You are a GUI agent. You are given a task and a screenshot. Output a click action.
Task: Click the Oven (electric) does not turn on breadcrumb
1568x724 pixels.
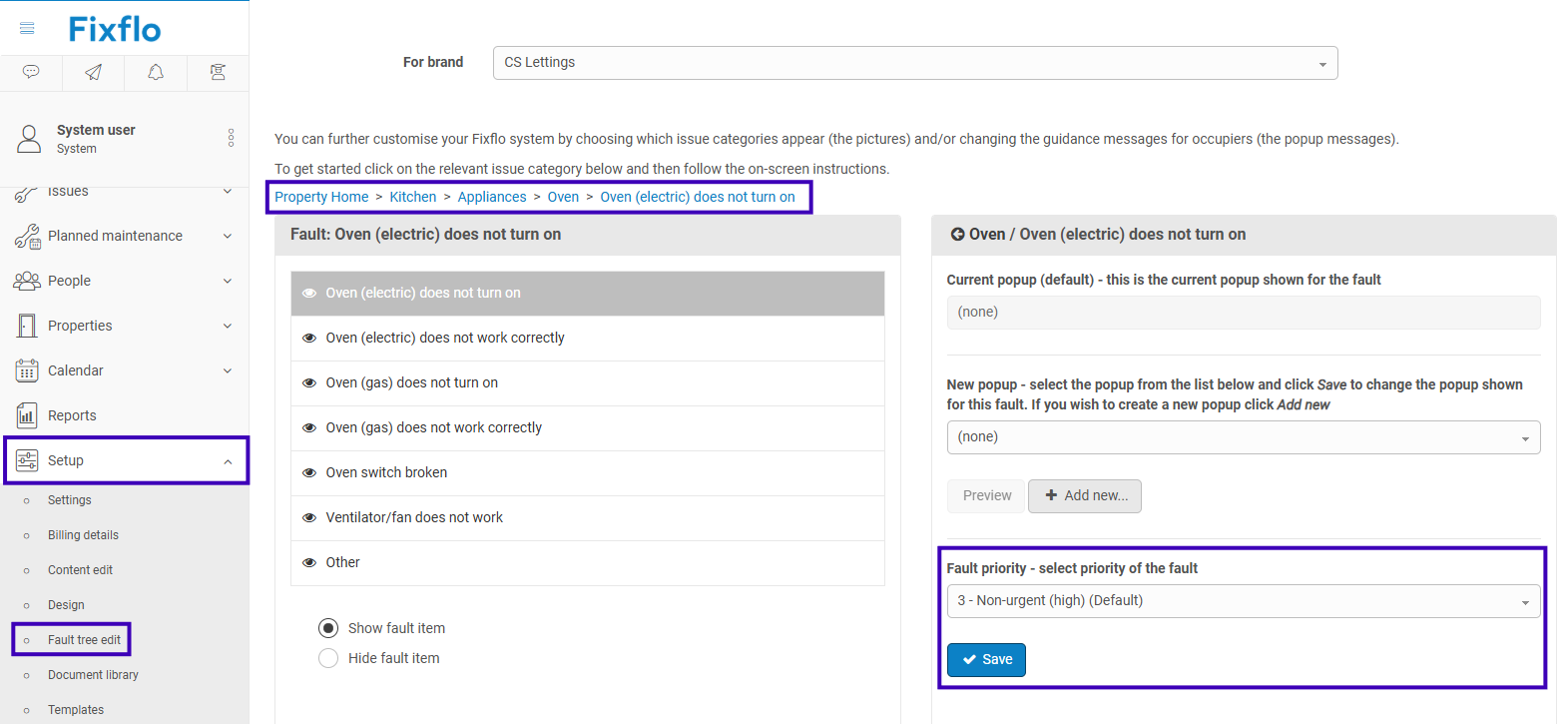click(698, 197)
